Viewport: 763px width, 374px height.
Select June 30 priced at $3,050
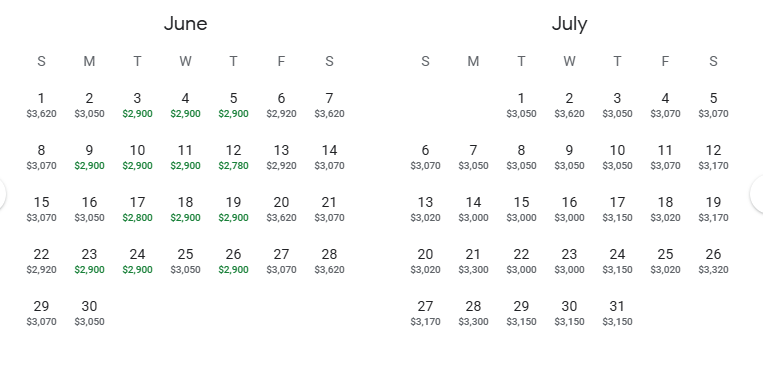click(x=90, y=313)
